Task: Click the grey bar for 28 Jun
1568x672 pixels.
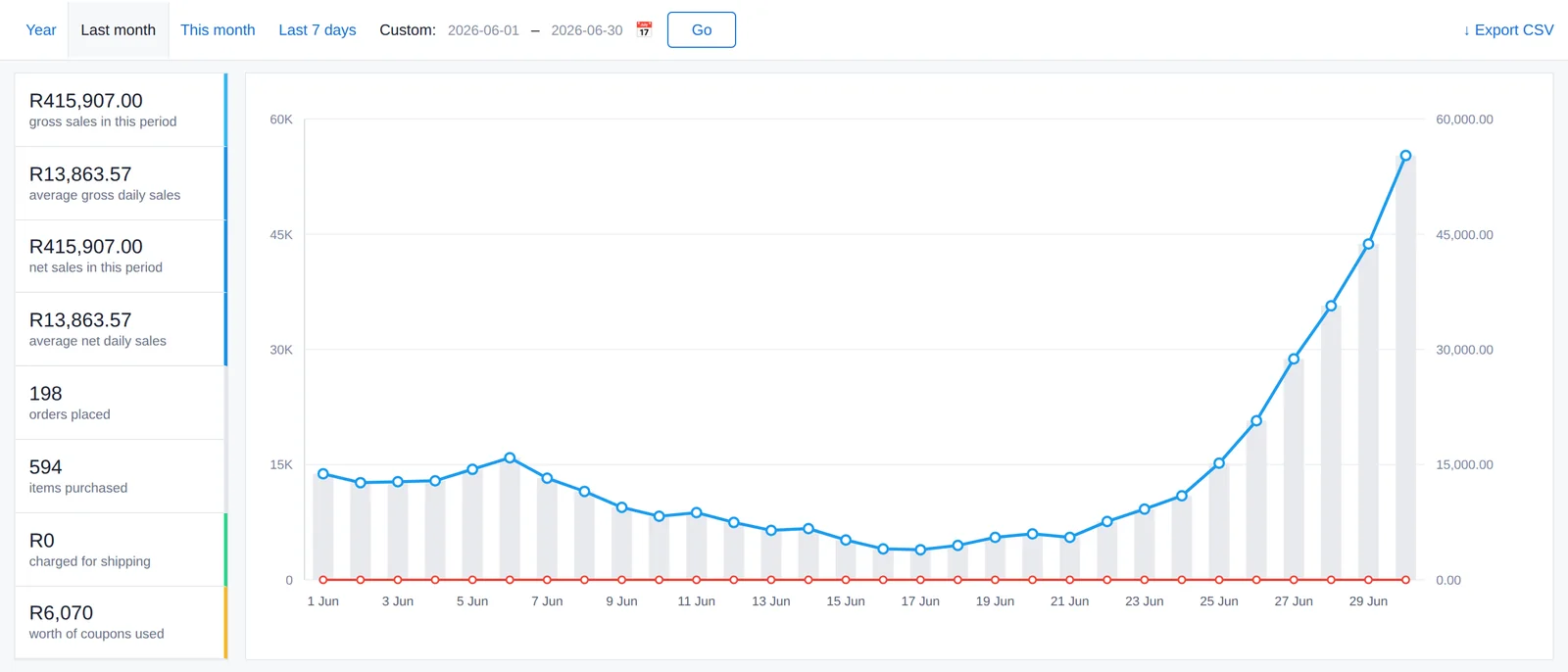Action: pyautogui.click(x=1331, y=443)
